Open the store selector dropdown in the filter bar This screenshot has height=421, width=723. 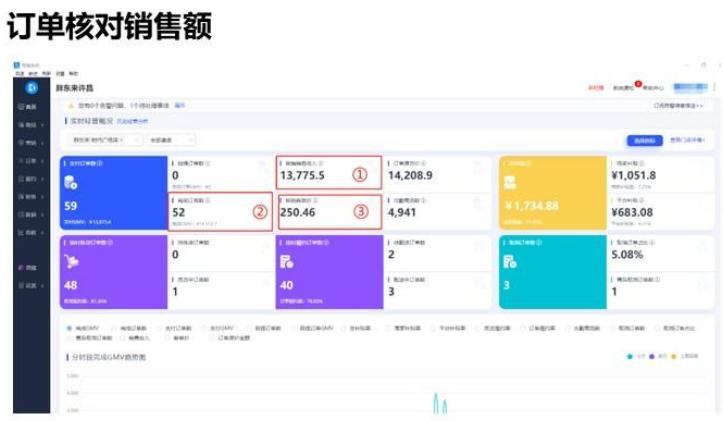point(105,140)
